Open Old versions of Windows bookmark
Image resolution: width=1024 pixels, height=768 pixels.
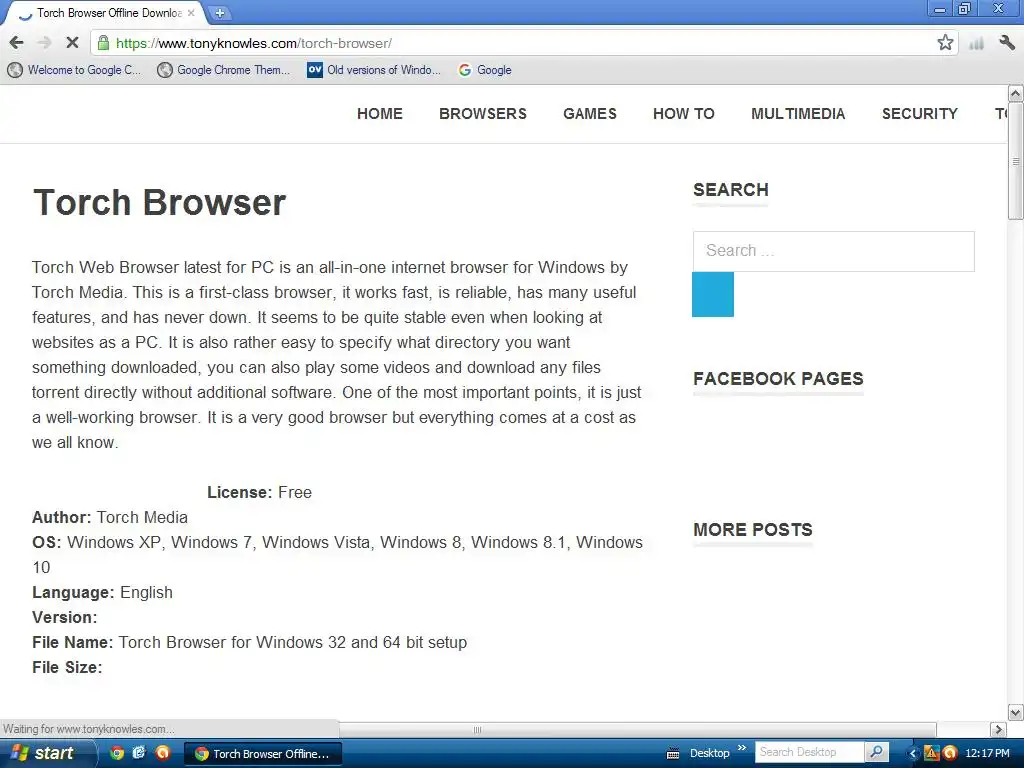click(x=374, y=70)
